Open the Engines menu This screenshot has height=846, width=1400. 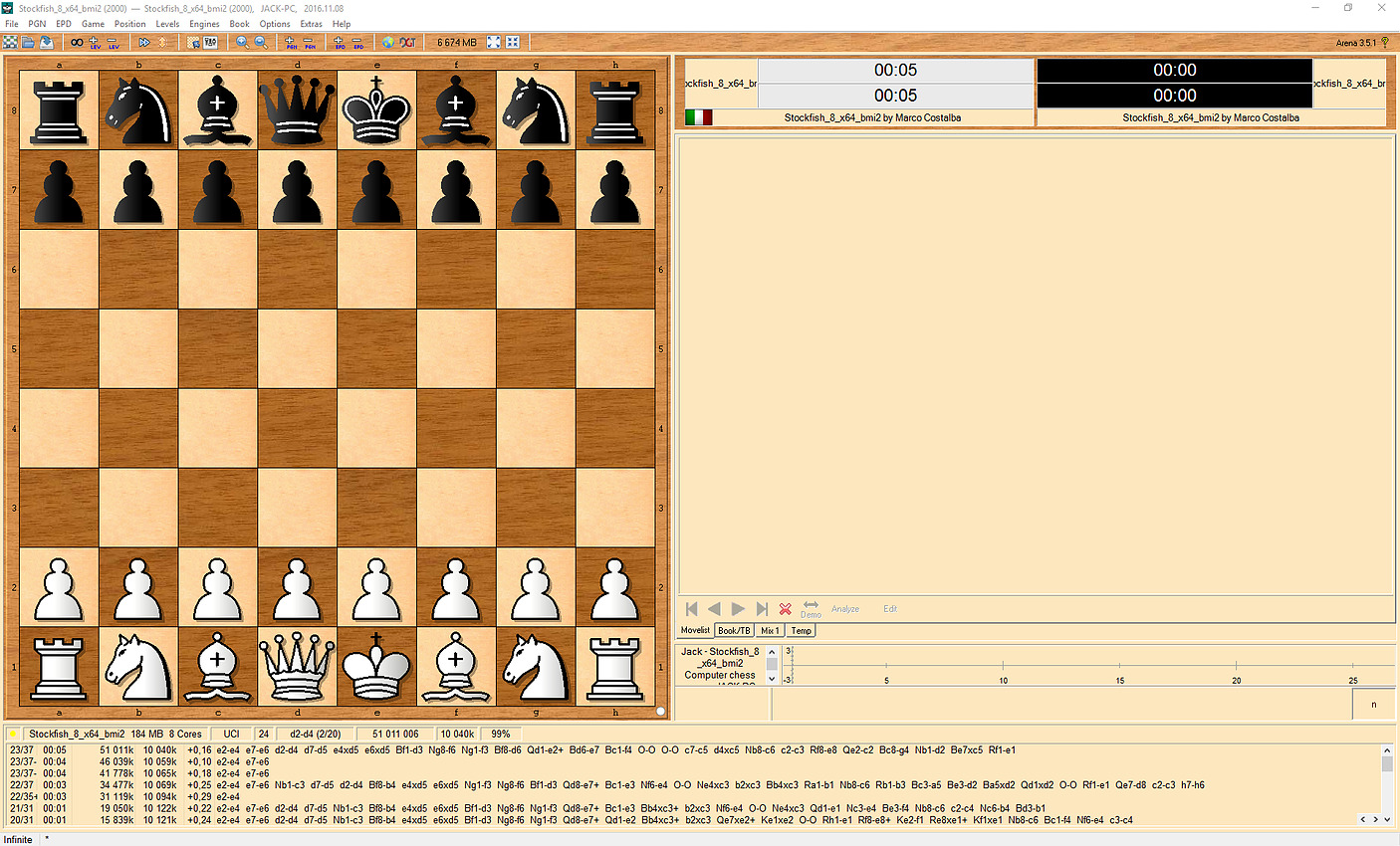click(204, 24)
